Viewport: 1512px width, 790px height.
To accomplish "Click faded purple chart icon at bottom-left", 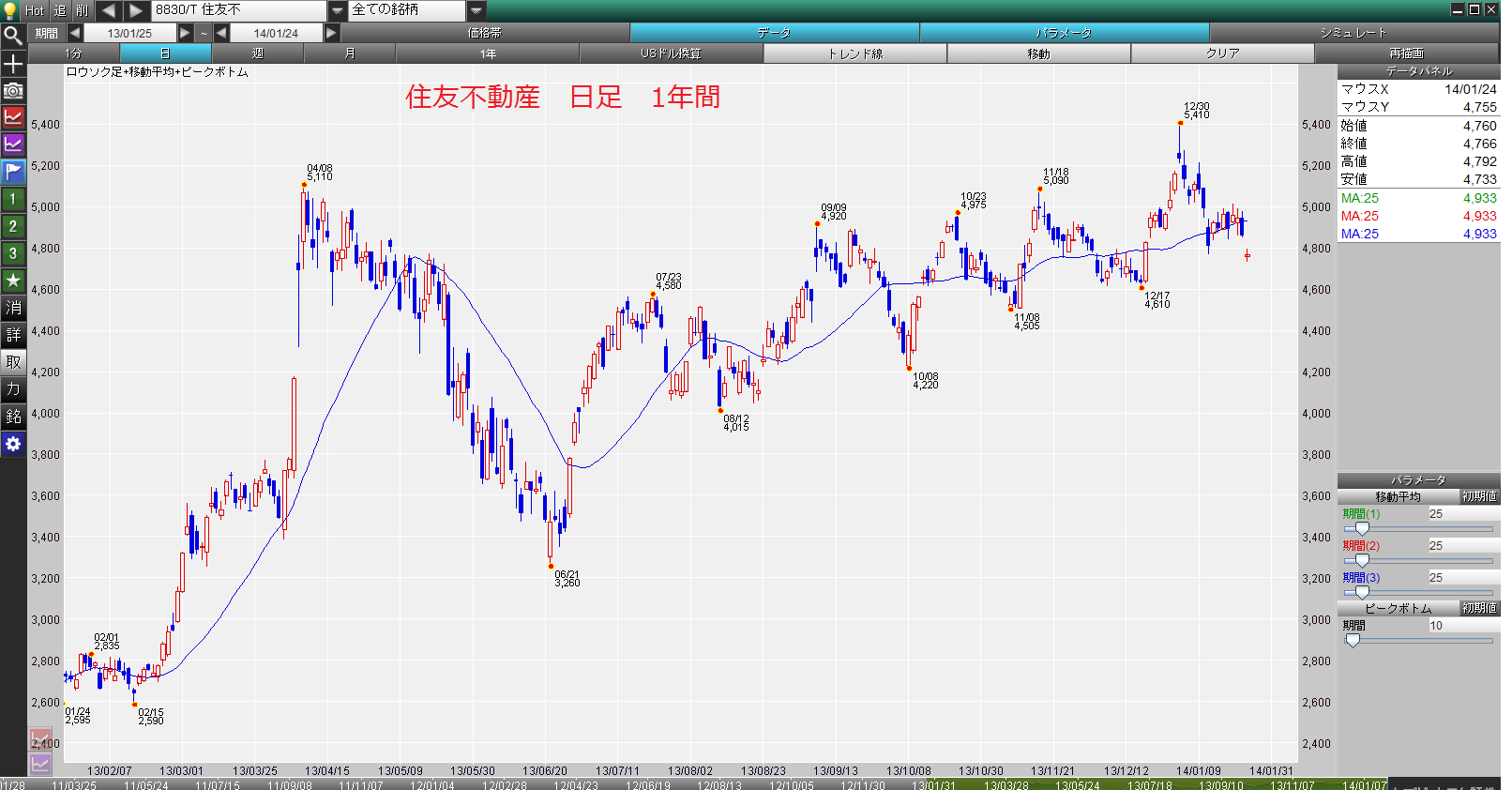I will pyautogui.click(x=40, y=764).
